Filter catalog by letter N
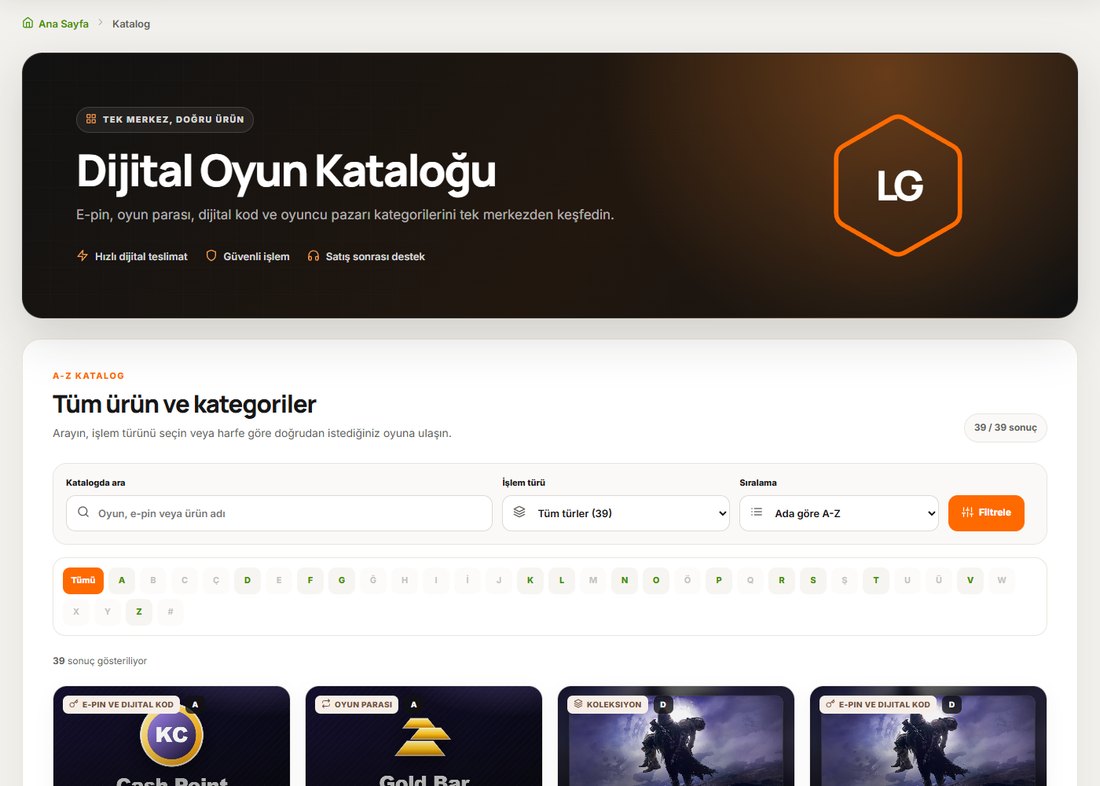The width and height of the screenshot is (1100, 786). click(x=624, y=580)
